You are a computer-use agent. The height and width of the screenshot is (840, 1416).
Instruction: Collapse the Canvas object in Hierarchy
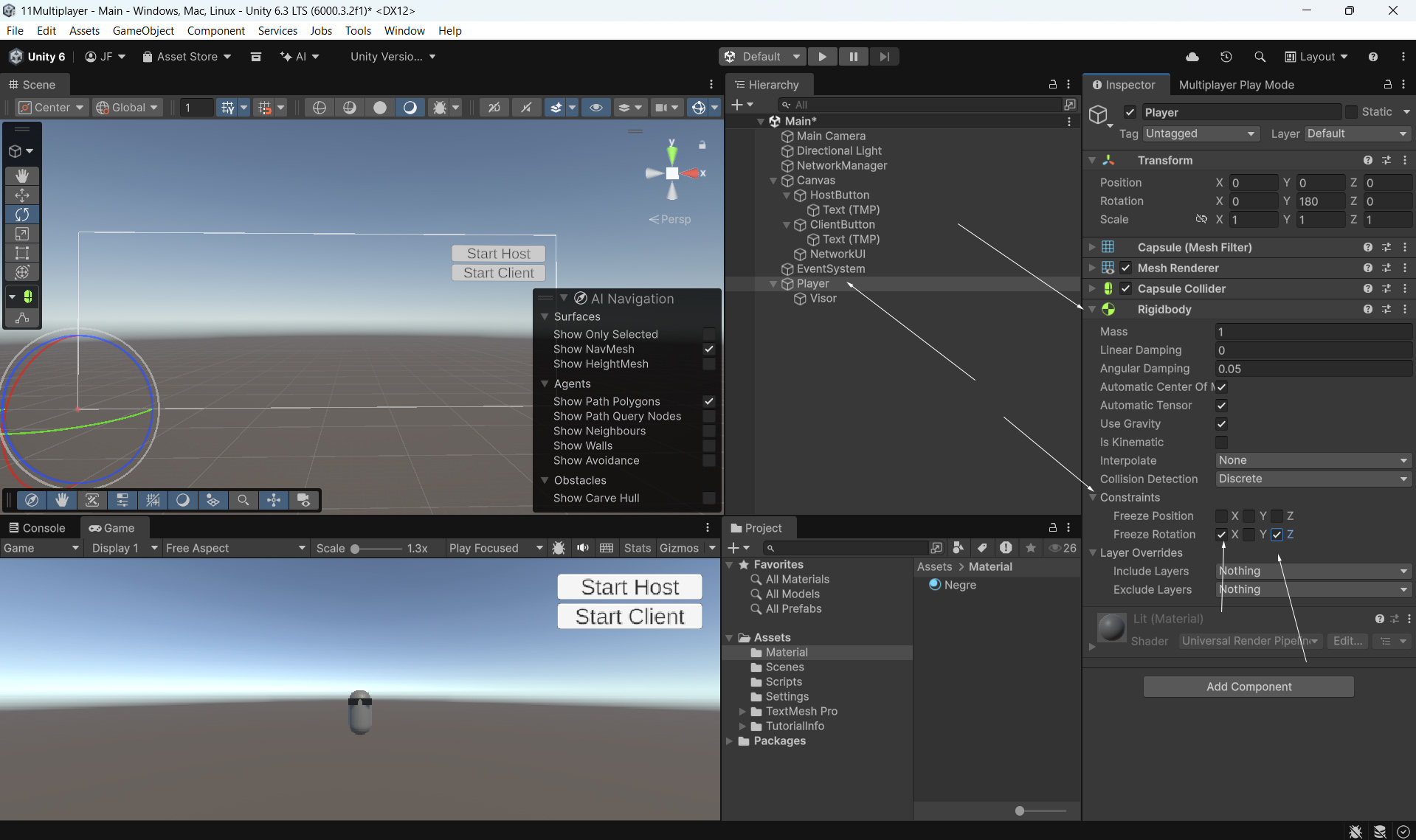tap(773, 181)
